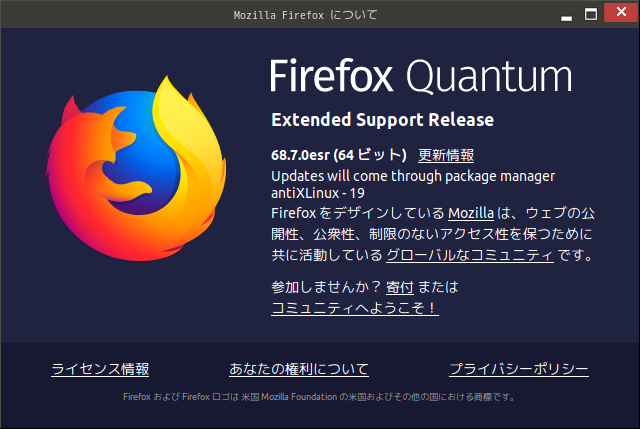Viewport: 640px width, 429px height.
Task: Open あなたの権利について end-user rights link
Action: point(299,369)
